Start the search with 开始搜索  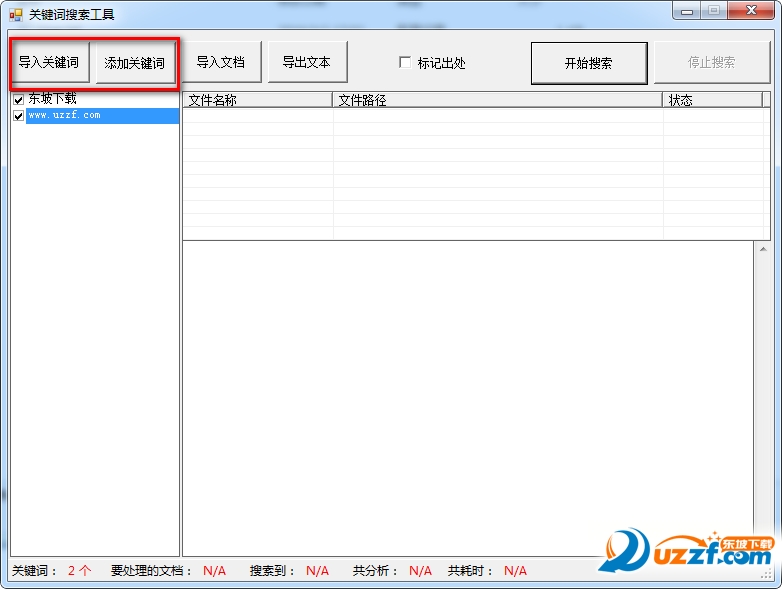point(589,63)
